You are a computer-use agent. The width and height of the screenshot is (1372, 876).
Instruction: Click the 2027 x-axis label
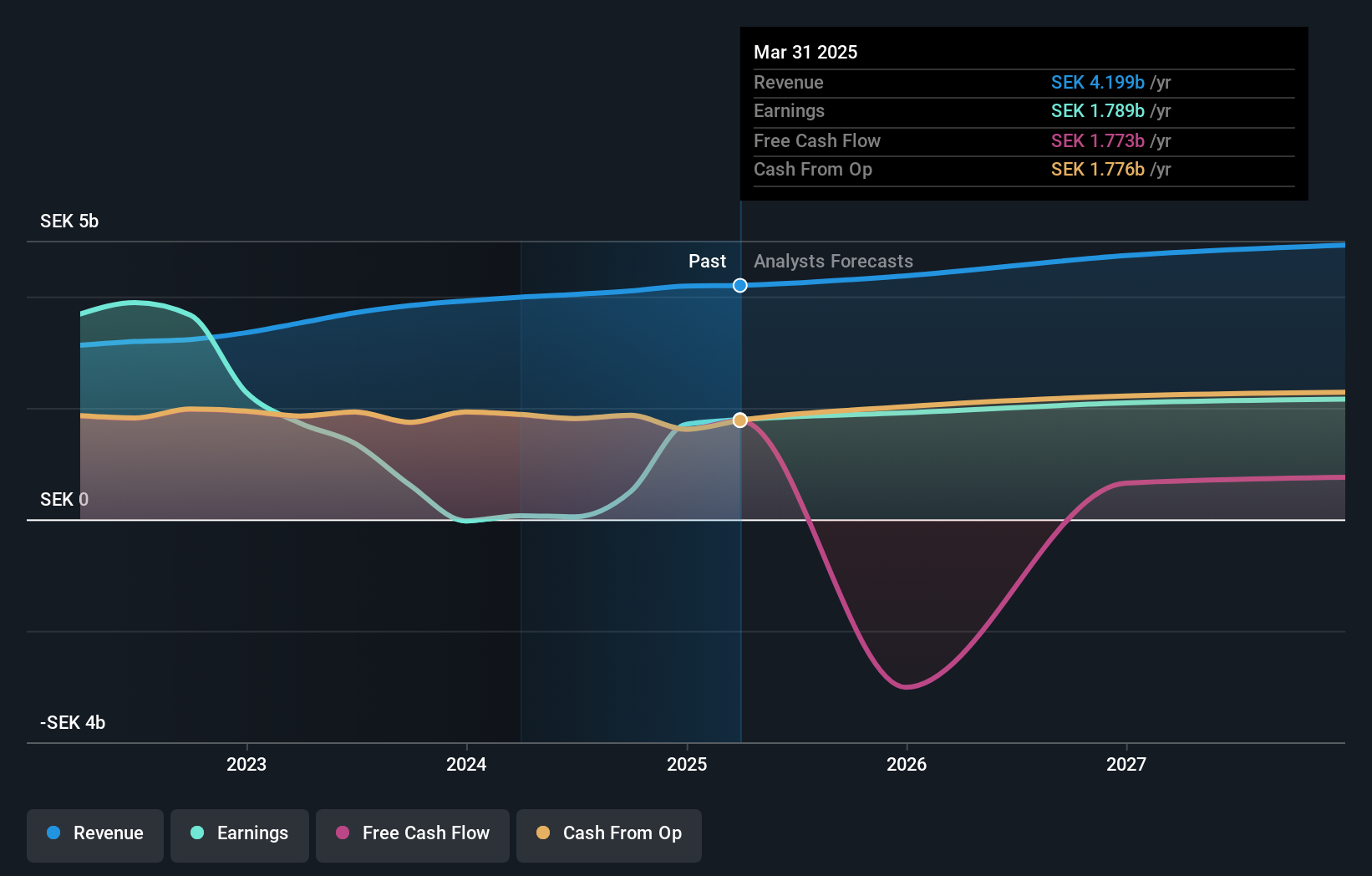[1126, 764]
